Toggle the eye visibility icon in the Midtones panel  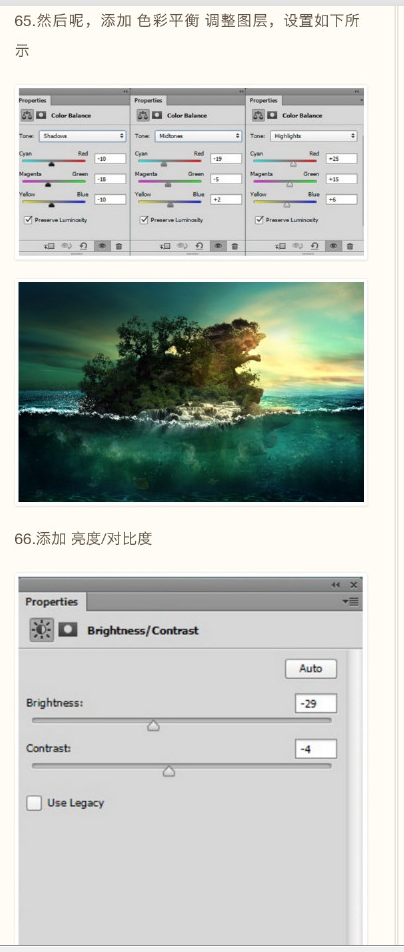pyautogui.click(x=217, y=246)
